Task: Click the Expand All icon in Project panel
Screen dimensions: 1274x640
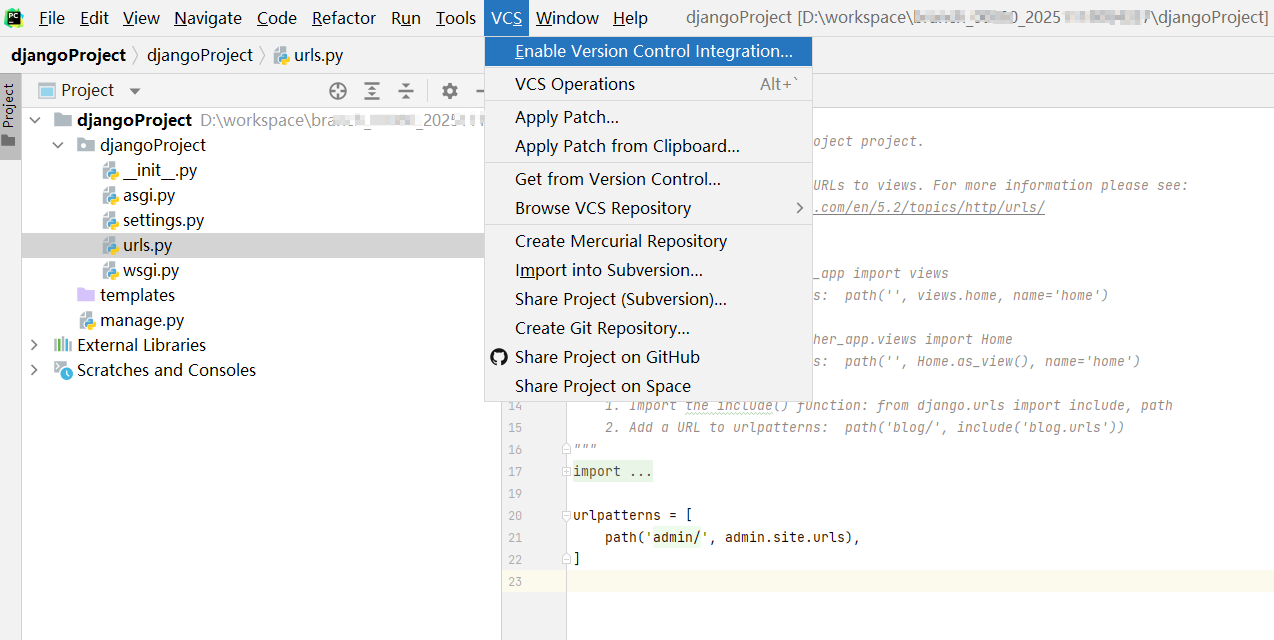Action: (372, 91)
